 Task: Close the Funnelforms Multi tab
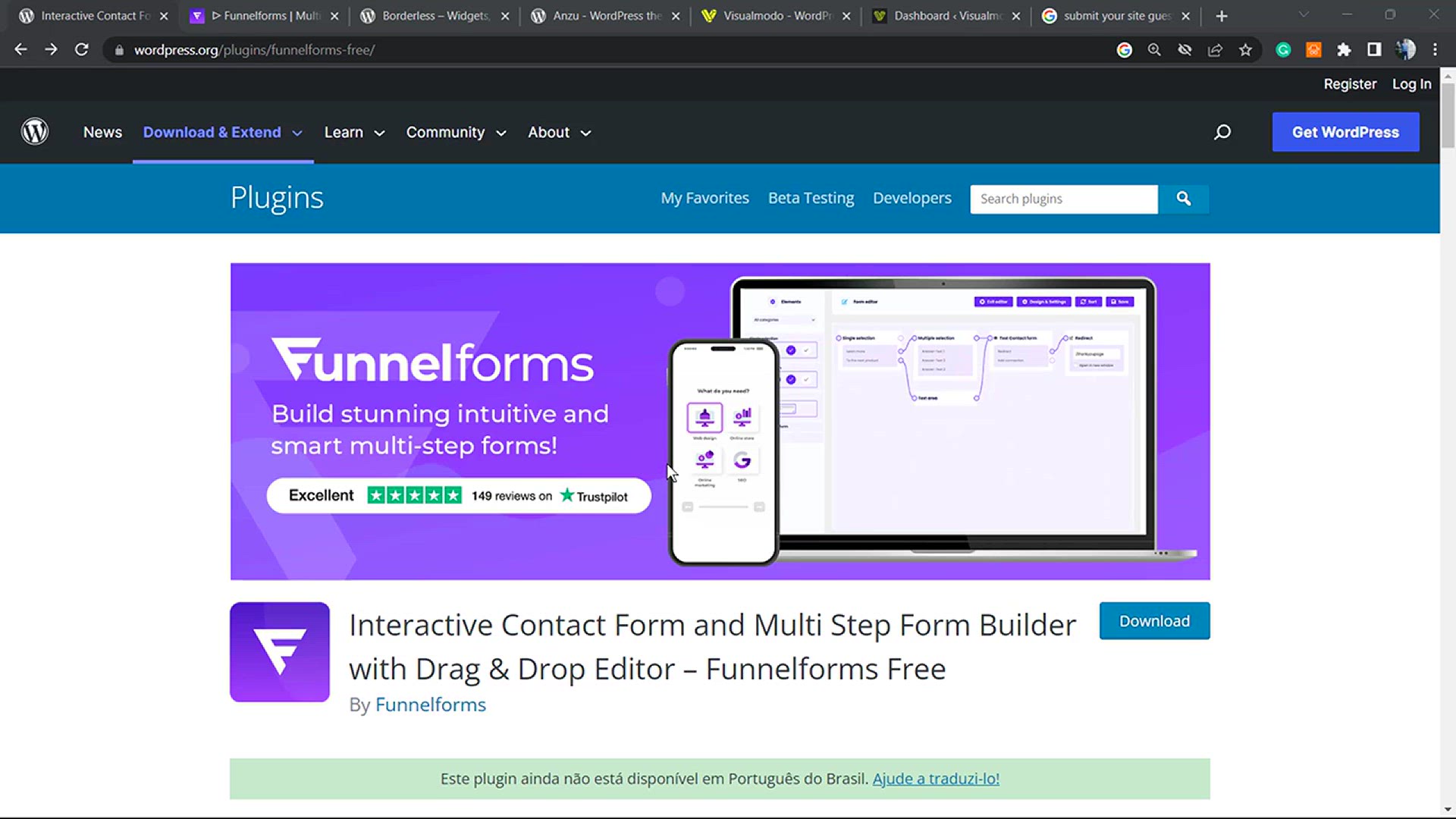click(x=334, y=16)
